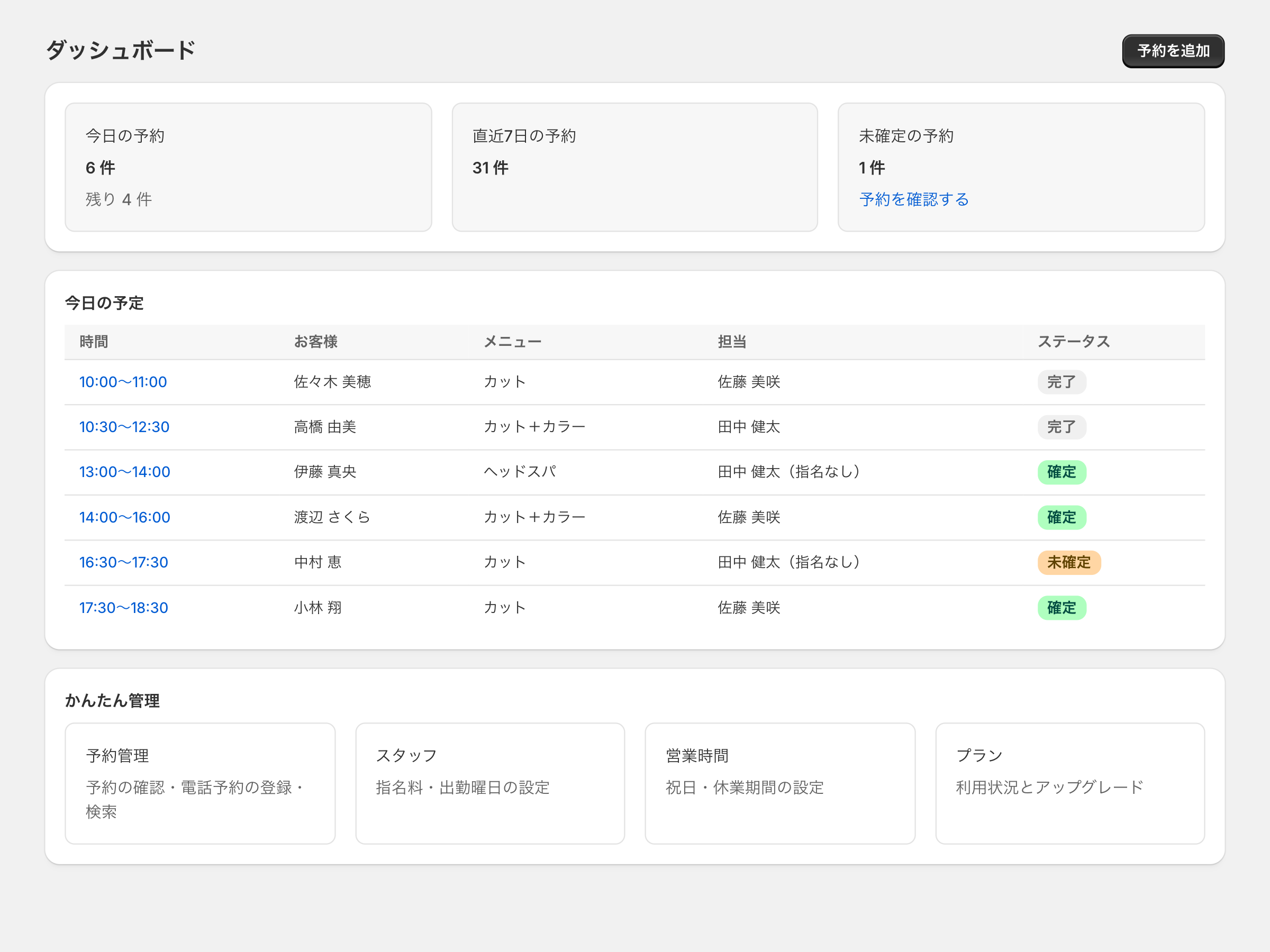
Task: Click the 予約を追加 button
Action: 1173,51
